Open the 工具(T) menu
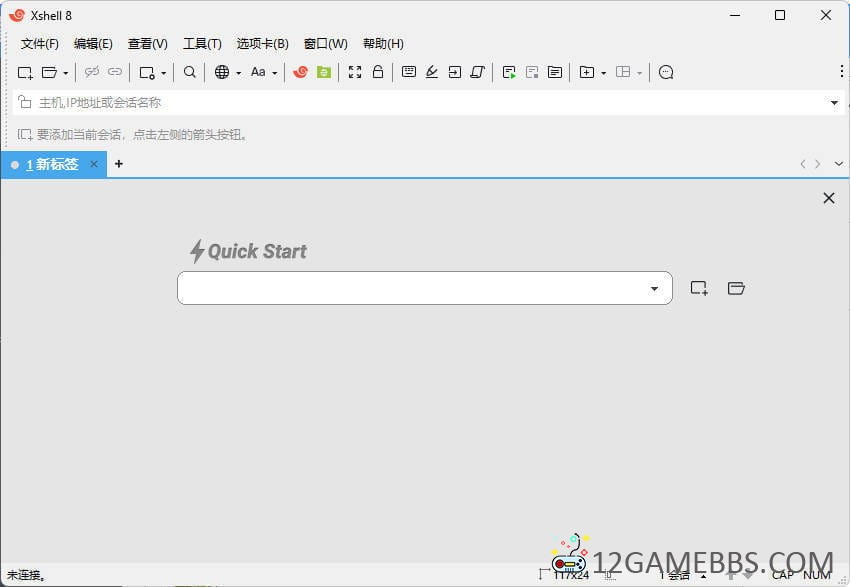 (x=202, y=44)
